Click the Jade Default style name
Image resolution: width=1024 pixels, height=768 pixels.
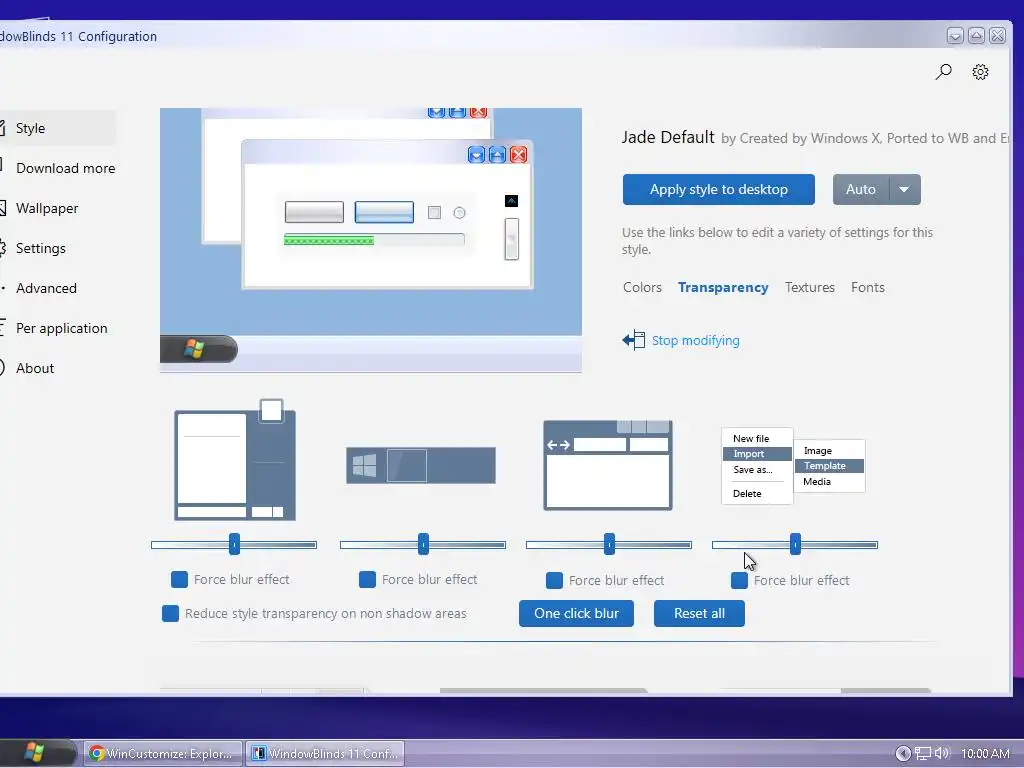[668, 137]
